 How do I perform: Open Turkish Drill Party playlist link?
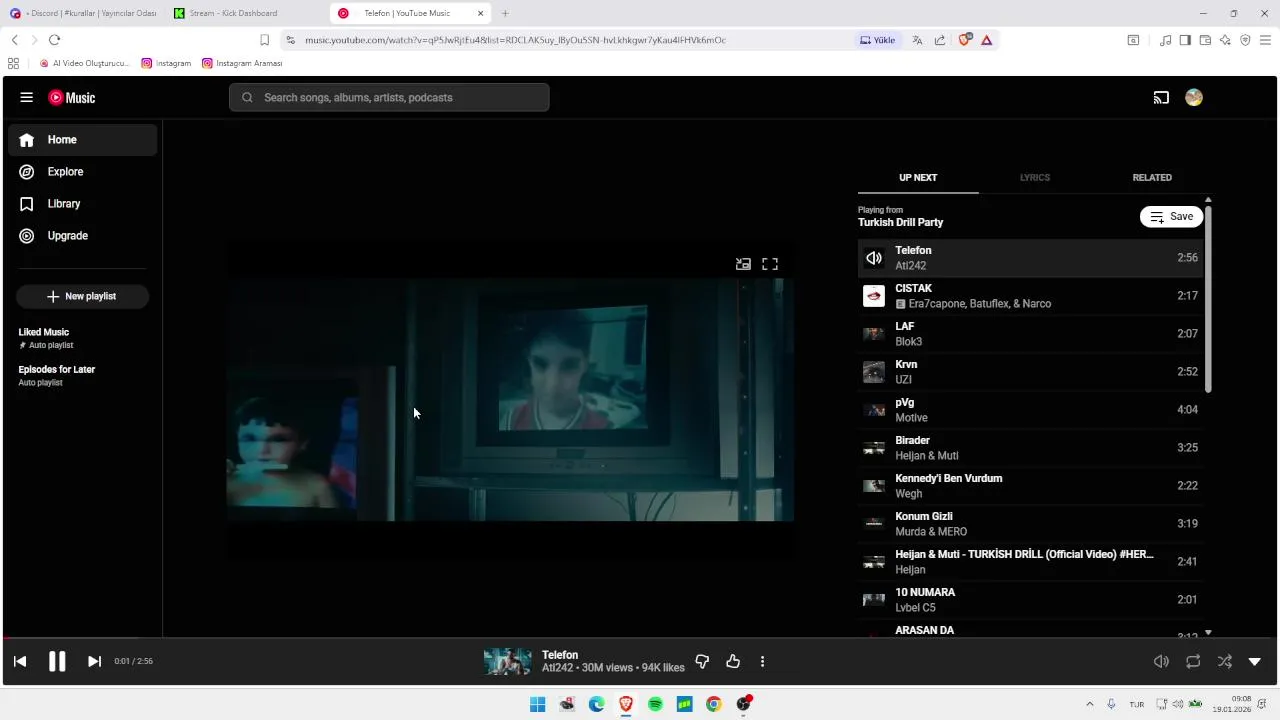pos(900,222)
